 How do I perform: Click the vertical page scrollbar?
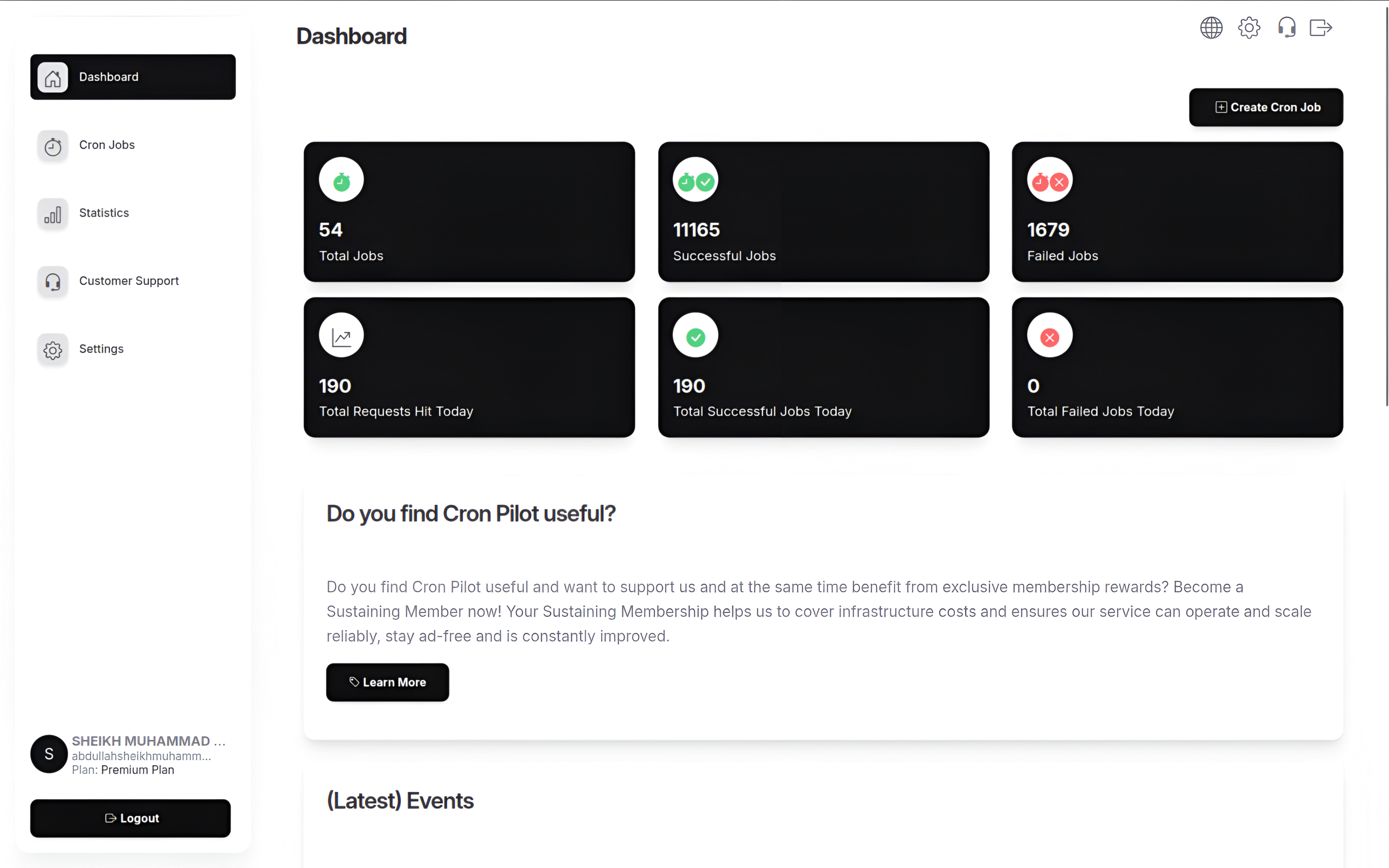tap(1386, 207)
